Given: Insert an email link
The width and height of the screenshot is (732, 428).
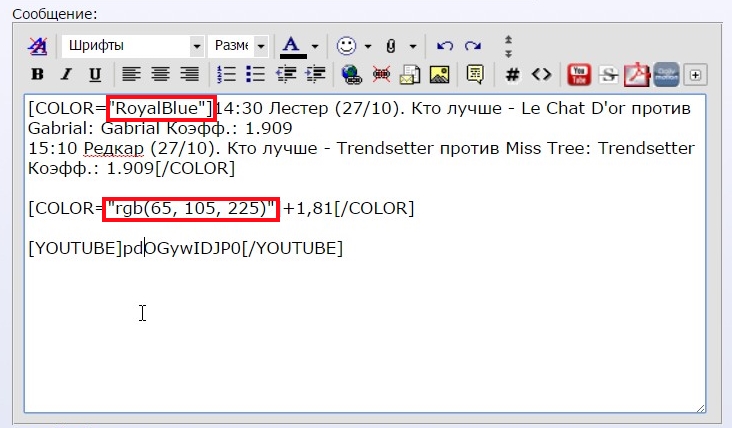Looking at the screenshot, I should coord(410,74).
